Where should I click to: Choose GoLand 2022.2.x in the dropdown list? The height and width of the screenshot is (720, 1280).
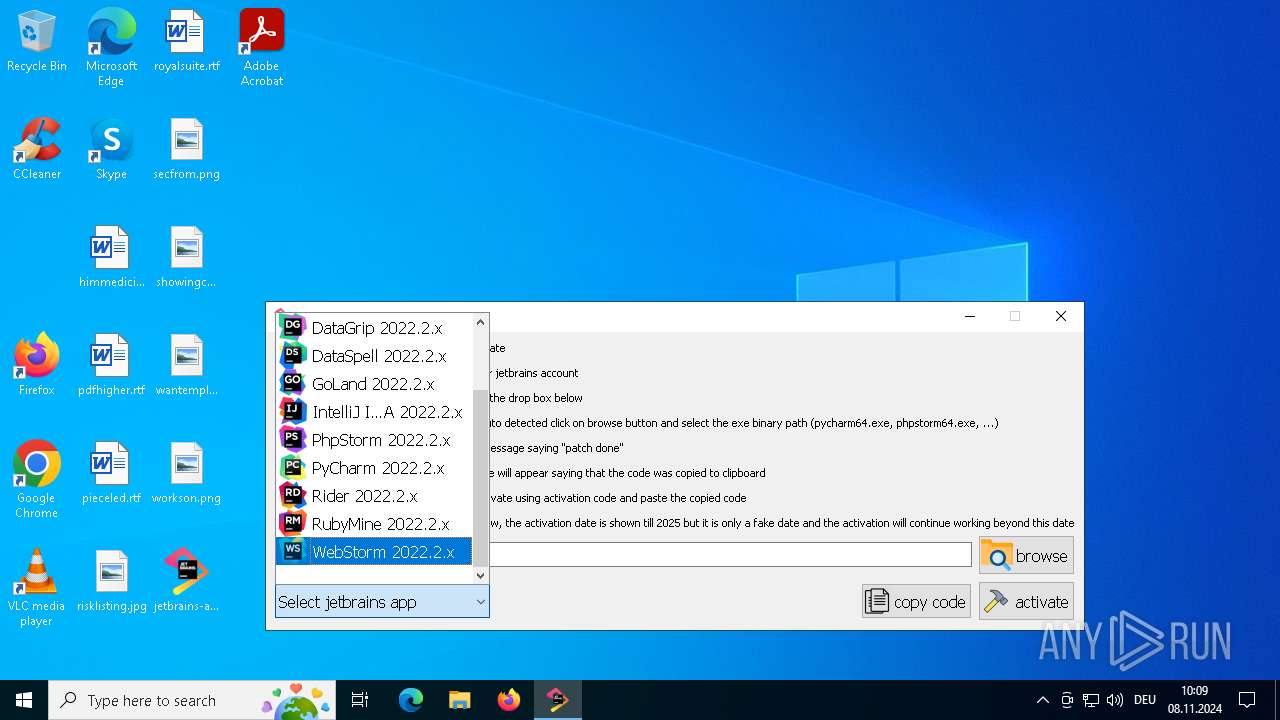click(374, 383)
